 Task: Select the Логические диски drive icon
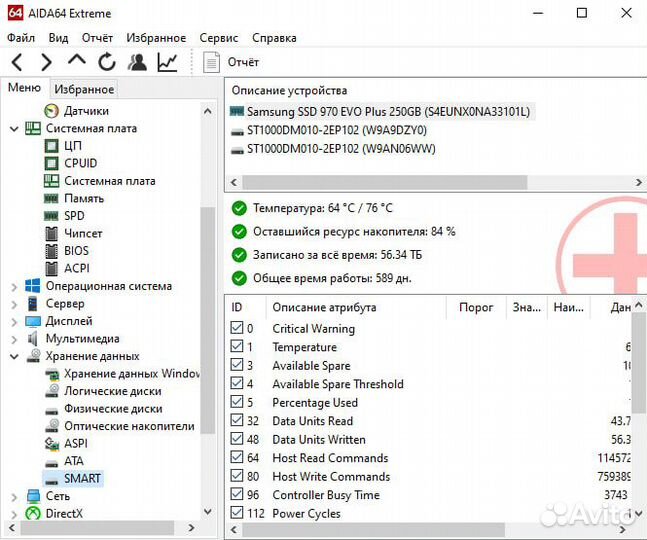click(x=52, y=391)
